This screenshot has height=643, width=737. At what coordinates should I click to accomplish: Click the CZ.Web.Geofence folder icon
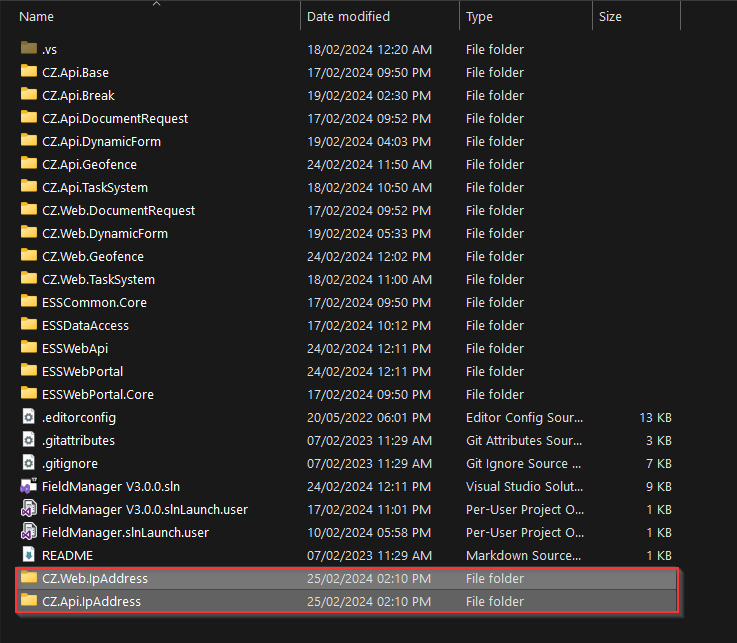[29, 255]
